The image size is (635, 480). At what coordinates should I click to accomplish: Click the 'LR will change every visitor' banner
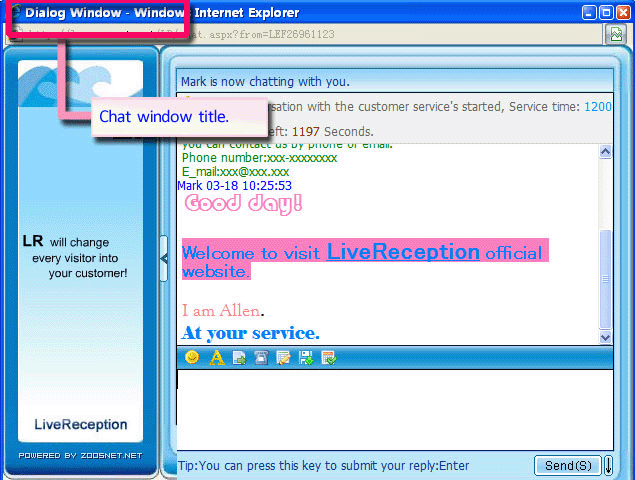pos(75,257)
